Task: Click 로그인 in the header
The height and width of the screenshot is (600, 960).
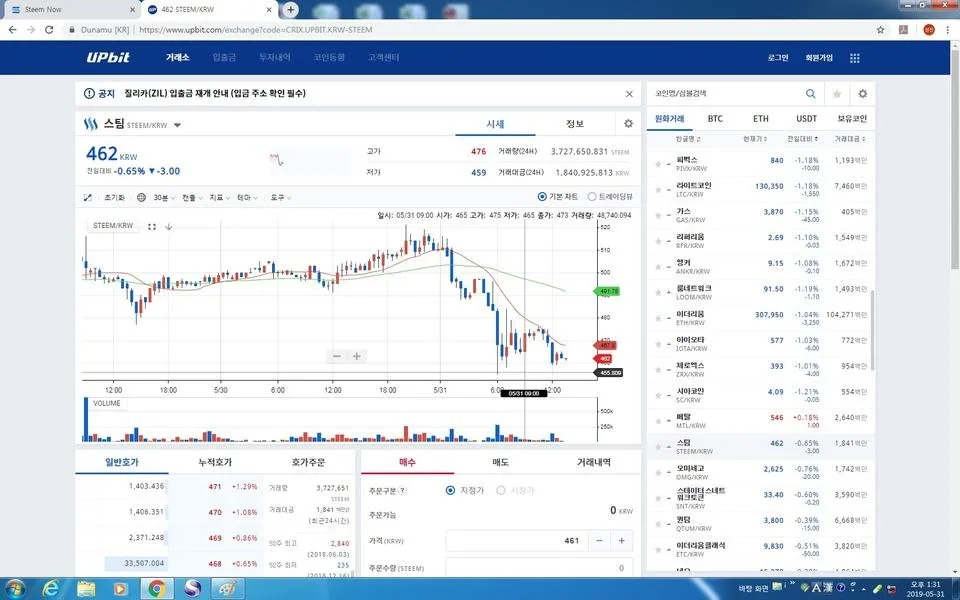Action: (778, 58)
